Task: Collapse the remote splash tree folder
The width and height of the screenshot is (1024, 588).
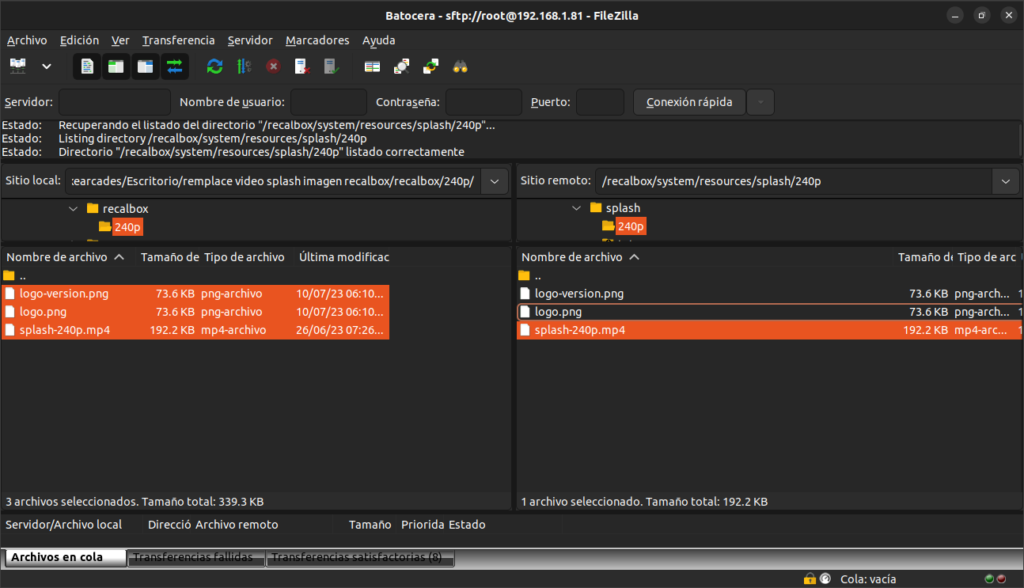Action: [x=576, y=208]
